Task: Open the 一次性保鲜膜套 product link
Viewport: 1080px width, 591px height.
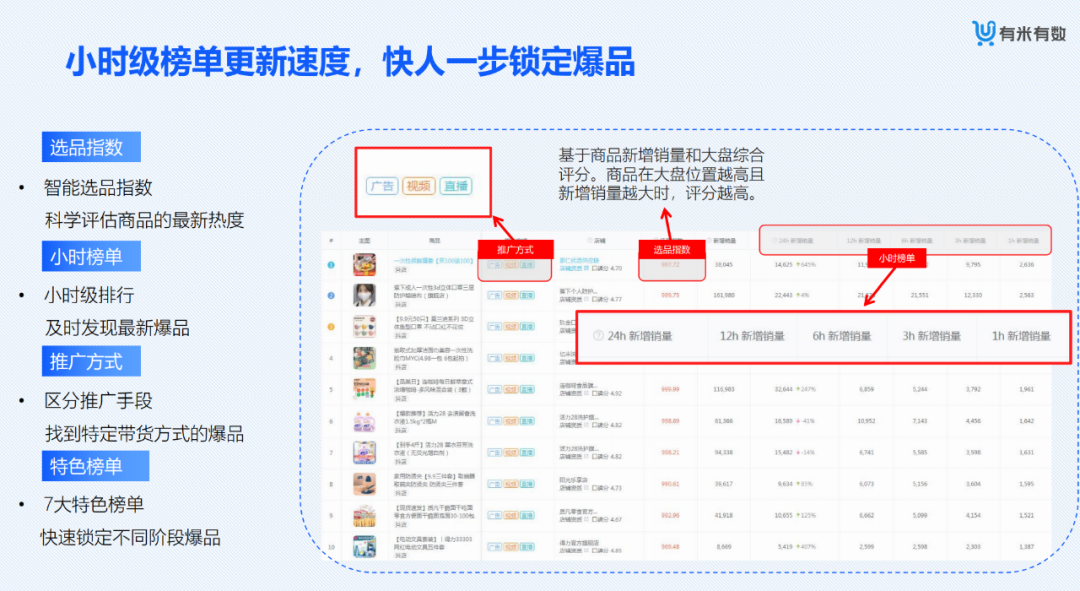Action: click(418, 259)
